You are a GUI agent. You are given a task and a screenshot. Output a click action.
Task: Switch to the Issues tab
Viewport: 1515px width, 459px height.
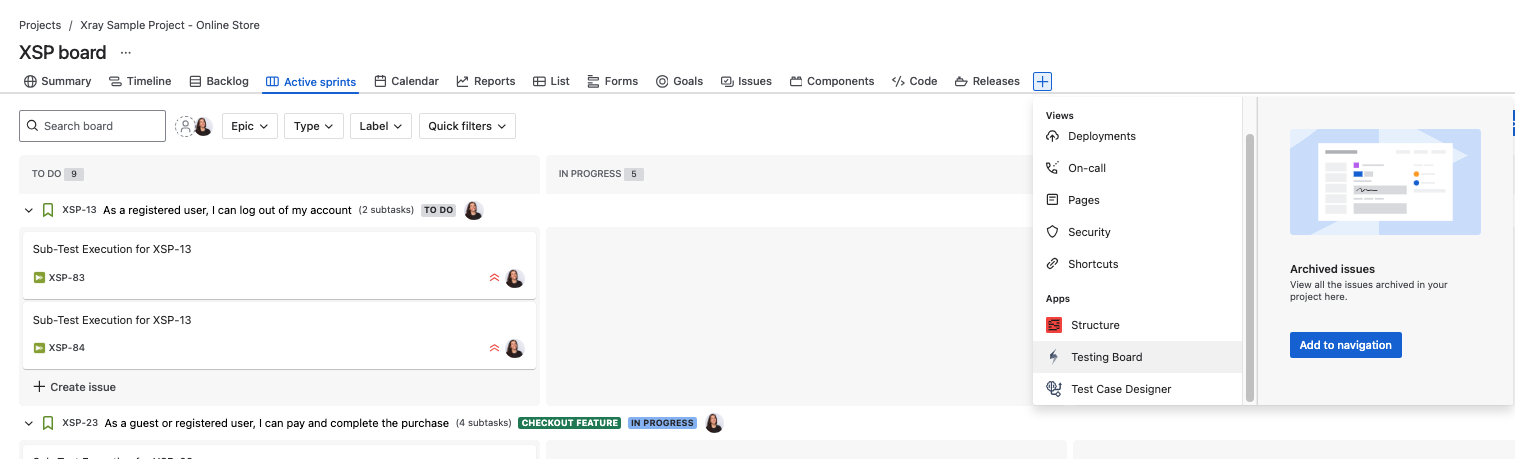(746, 81)
